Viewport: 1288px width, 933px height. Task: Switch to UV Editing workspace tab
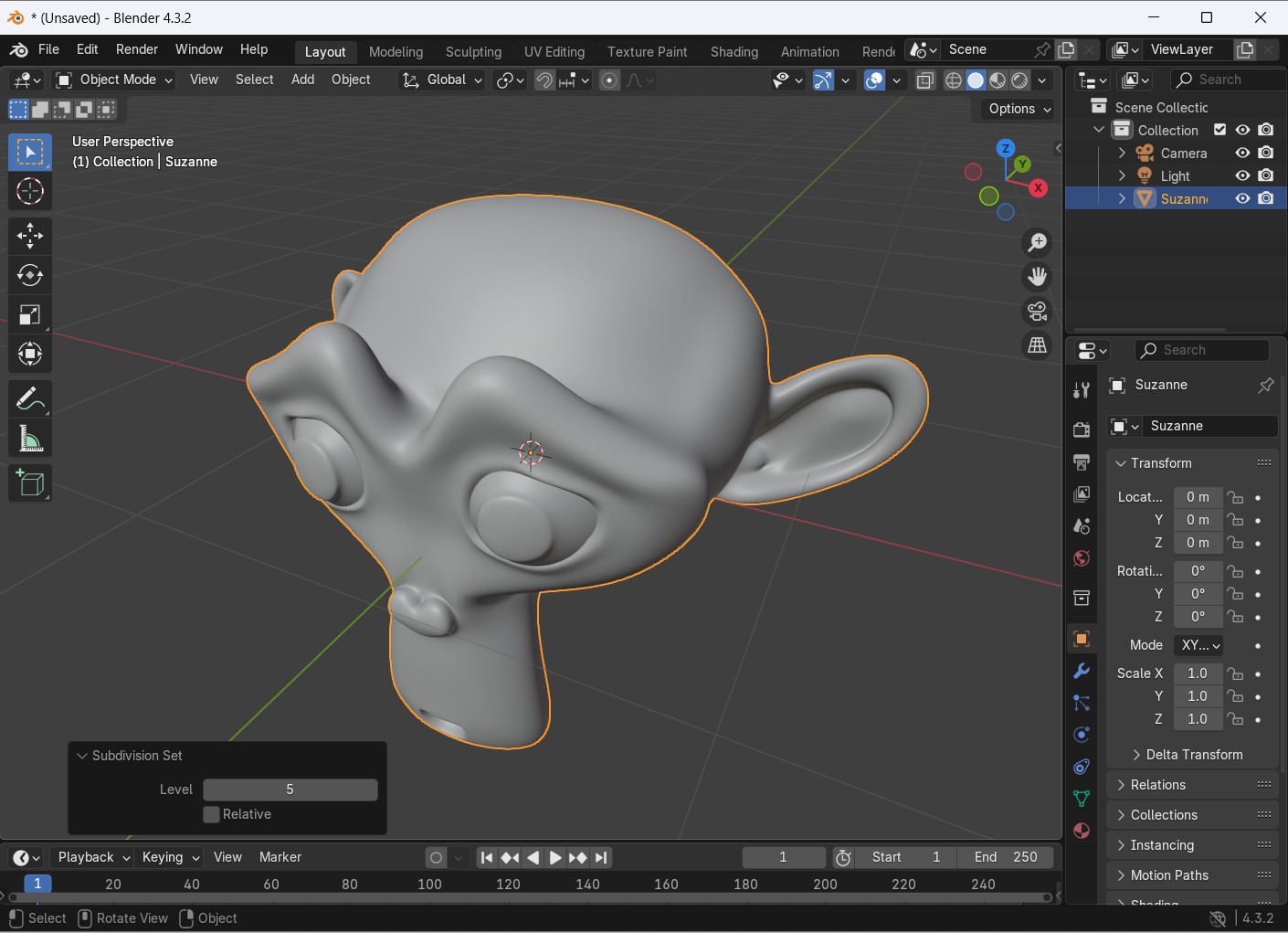click(554, 52)
